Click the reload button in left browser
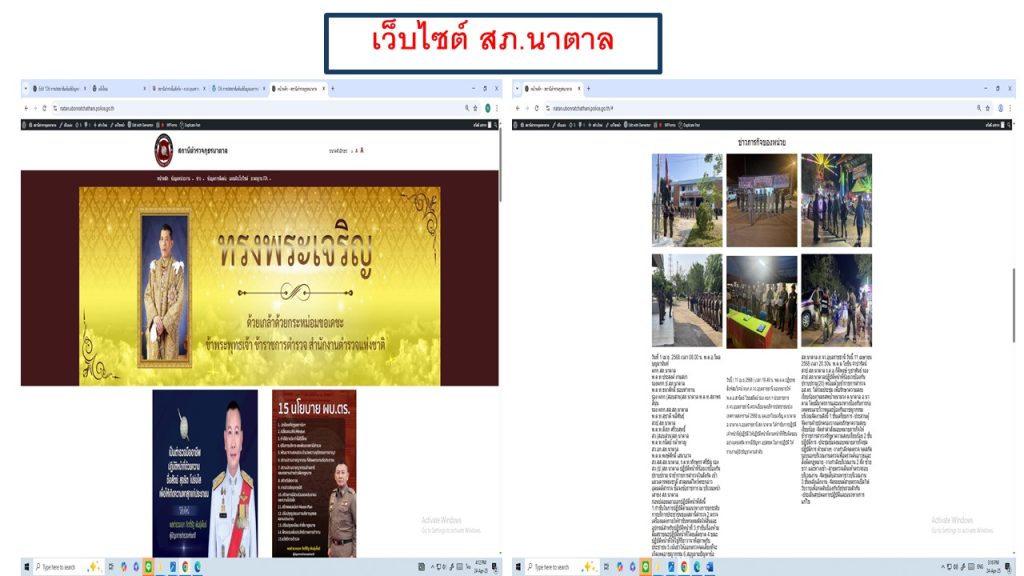 [44, 107]
